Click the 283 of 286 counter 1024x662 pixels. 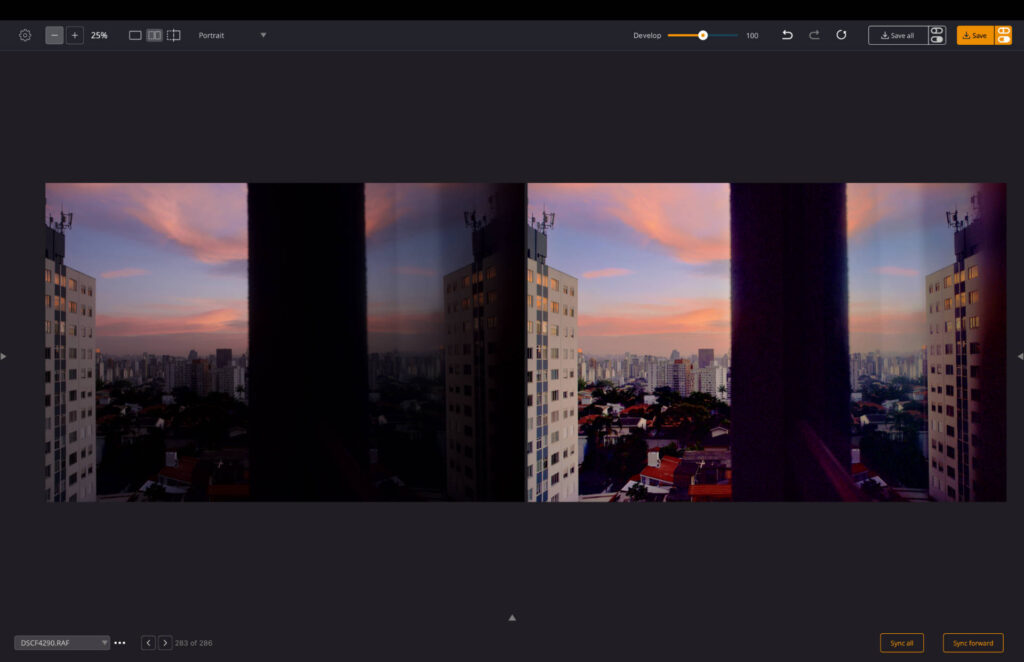pos(193,643)
